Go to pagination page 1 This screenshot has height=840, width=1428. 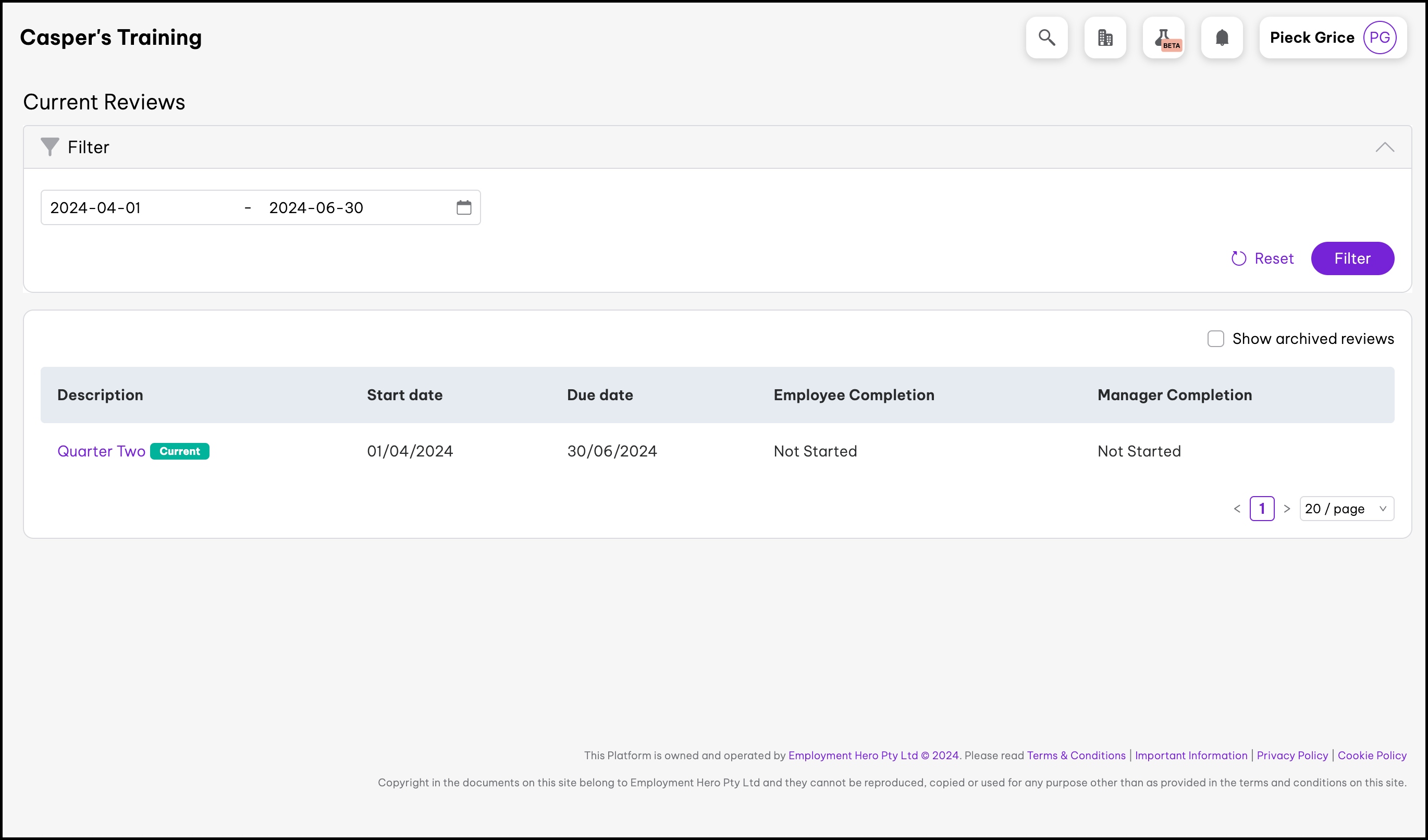tap(1261, 509)
